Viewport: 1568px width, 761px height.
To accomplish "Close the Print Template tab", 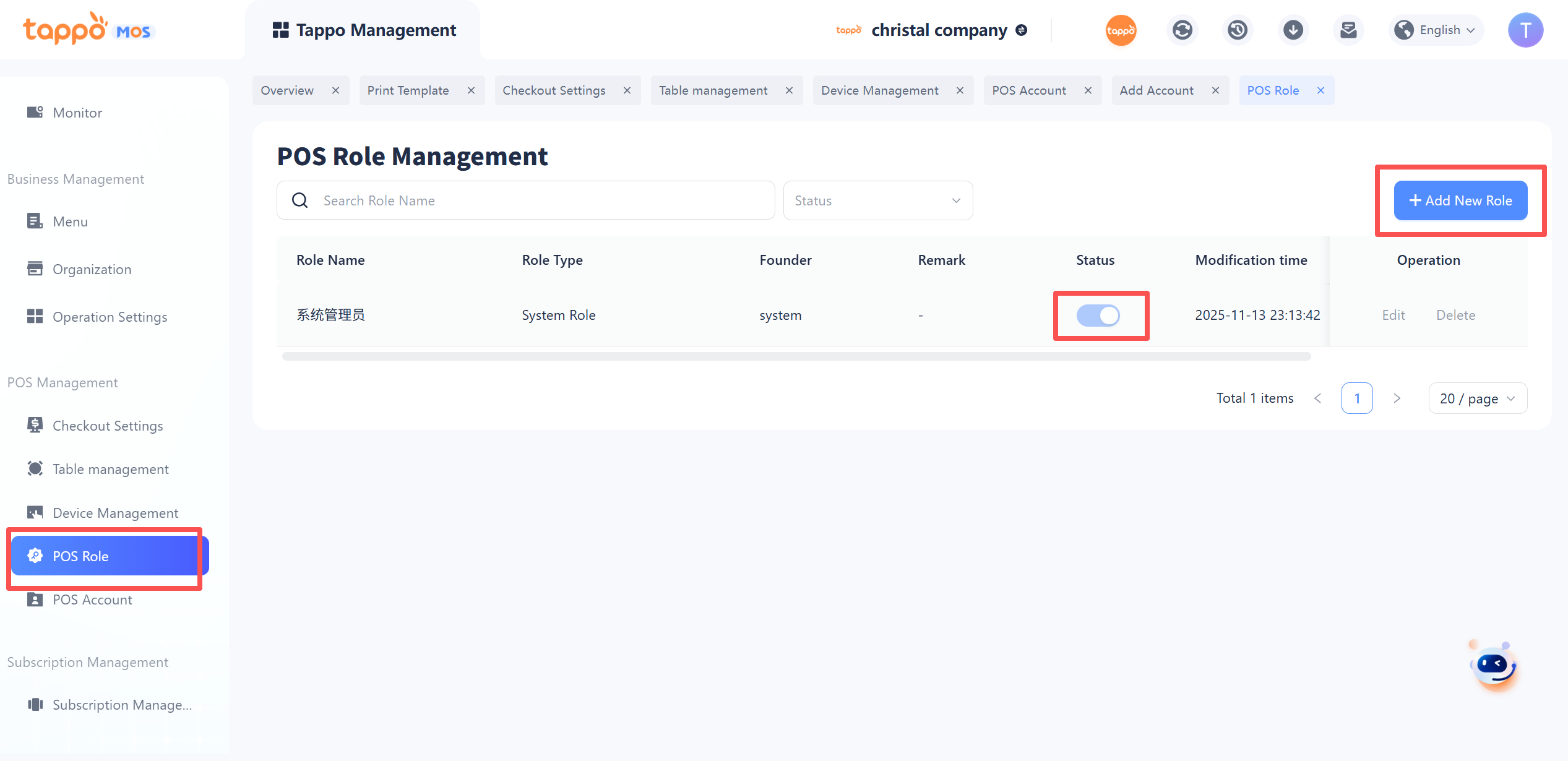I will [471, 90].
